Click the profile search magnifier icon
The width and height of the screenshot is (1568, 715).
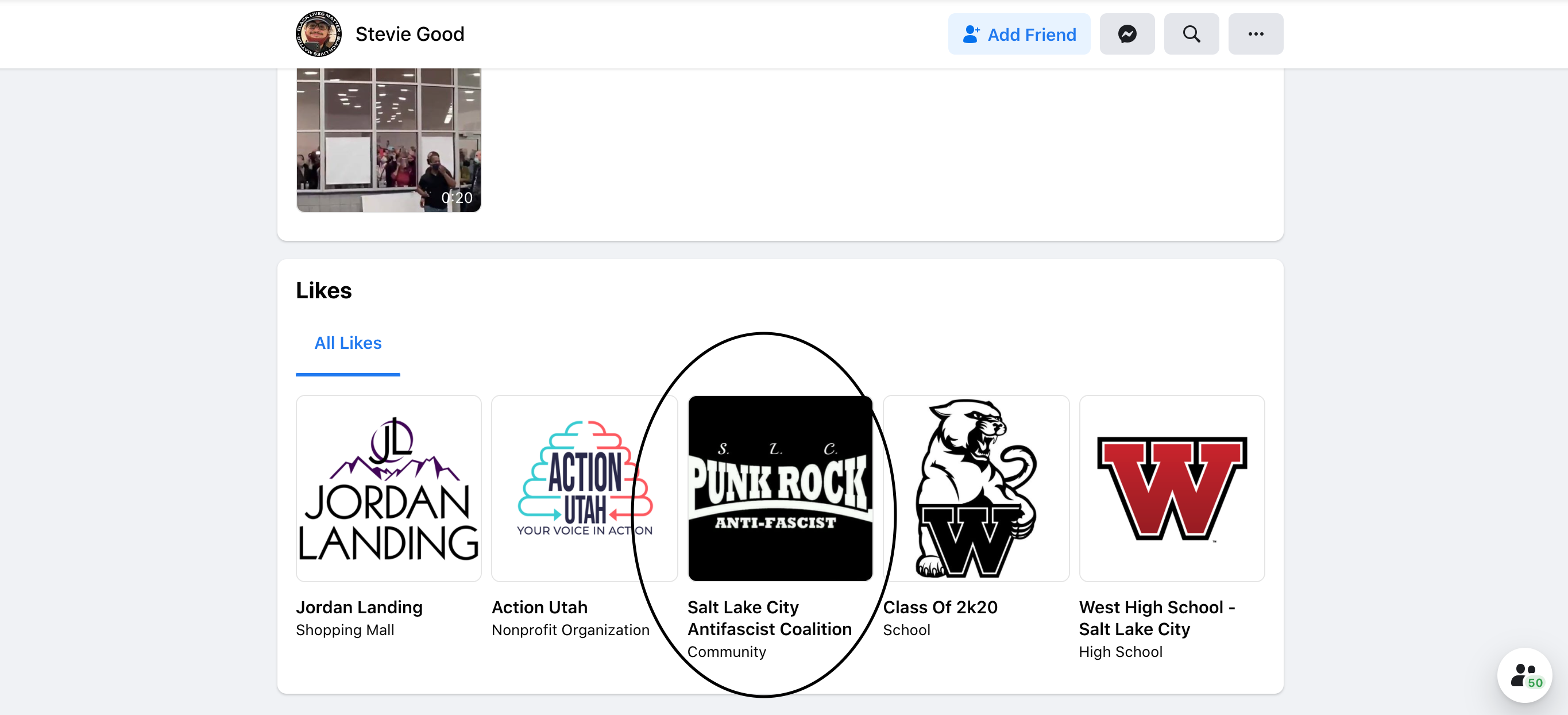coord(1191,34)
